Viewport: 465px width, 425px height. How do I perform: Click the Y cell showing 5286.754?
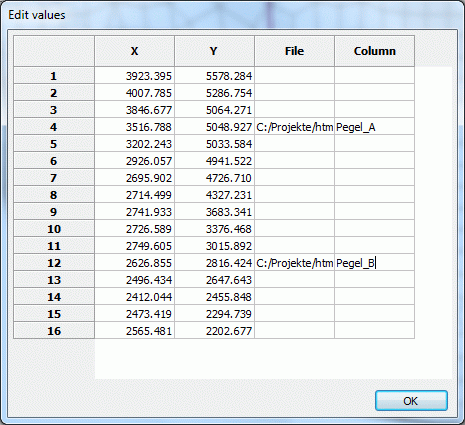[x=215, y=93]
